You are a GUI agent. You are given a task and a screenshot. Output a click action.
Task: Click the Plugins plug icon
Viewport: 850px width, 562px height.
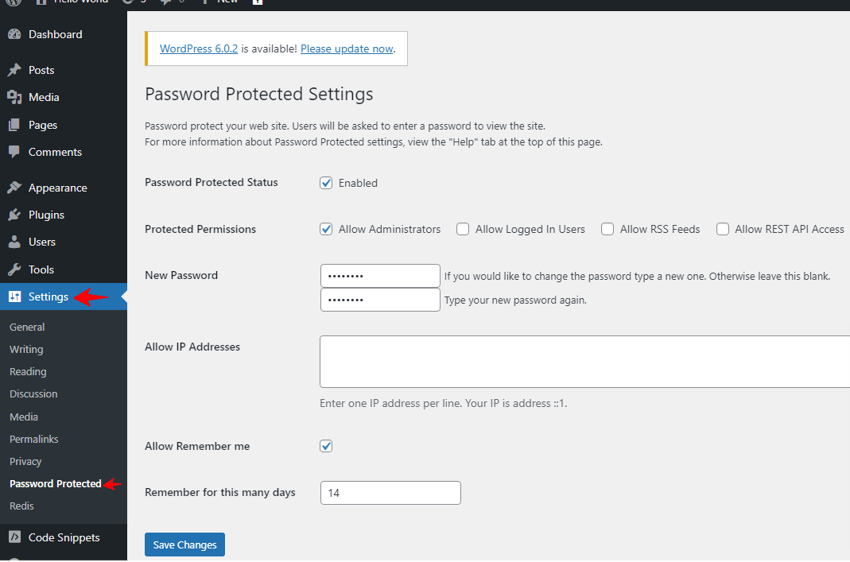point(14,215)
